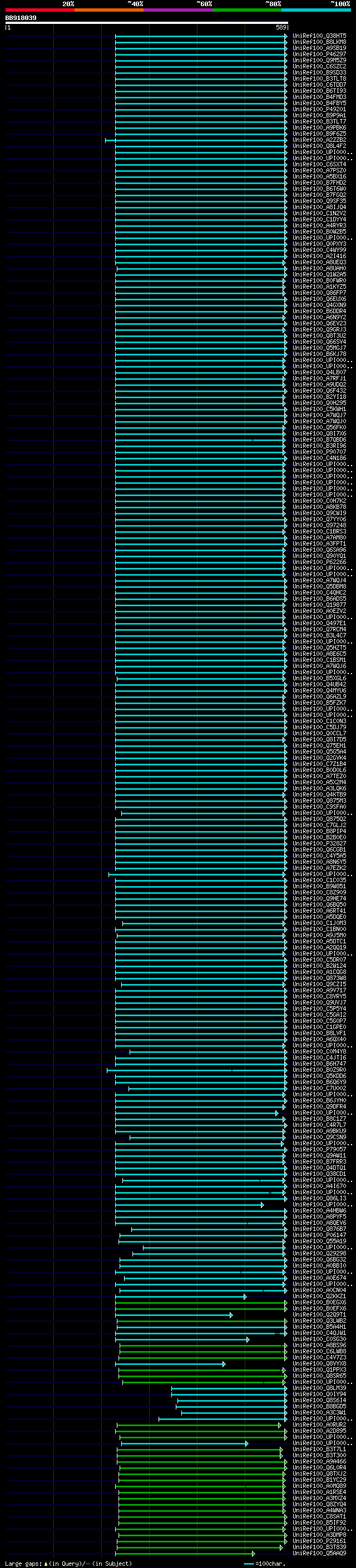
Task: Select hit label UniRef100_Q1PPX3
Action: click(x=319, y=1369)
